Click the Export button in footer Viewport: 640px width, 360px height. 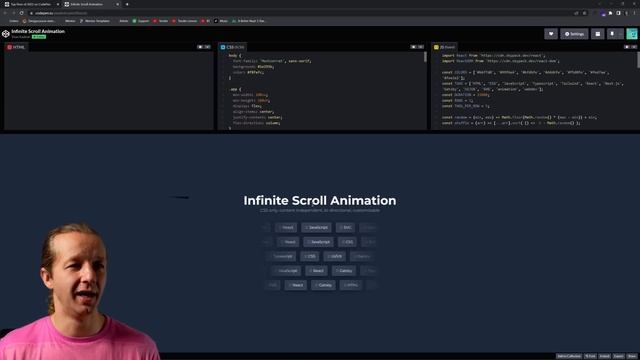[619, 356]
